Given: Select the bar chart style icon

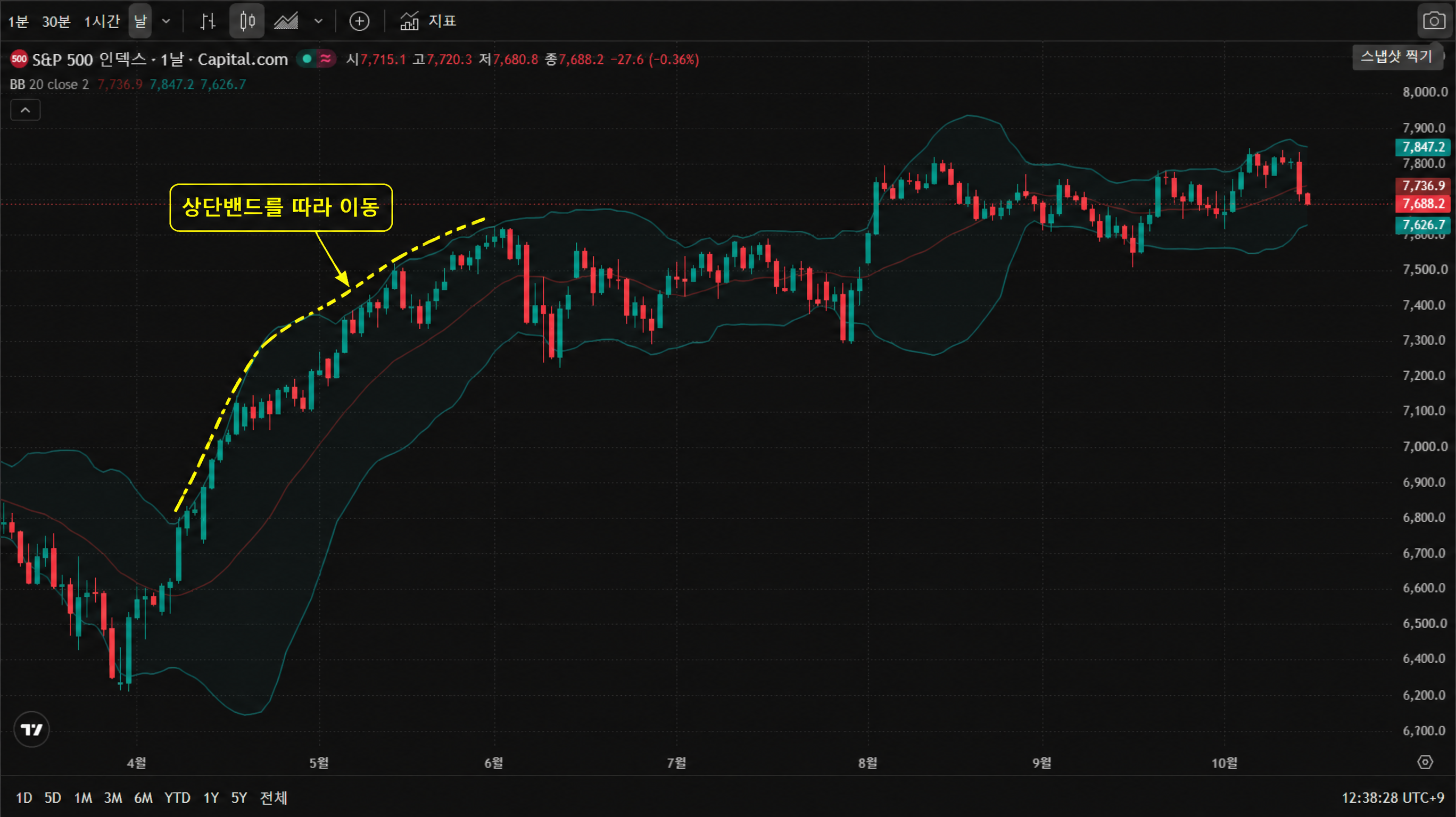Looking at the screenshot, I should 208,21.
